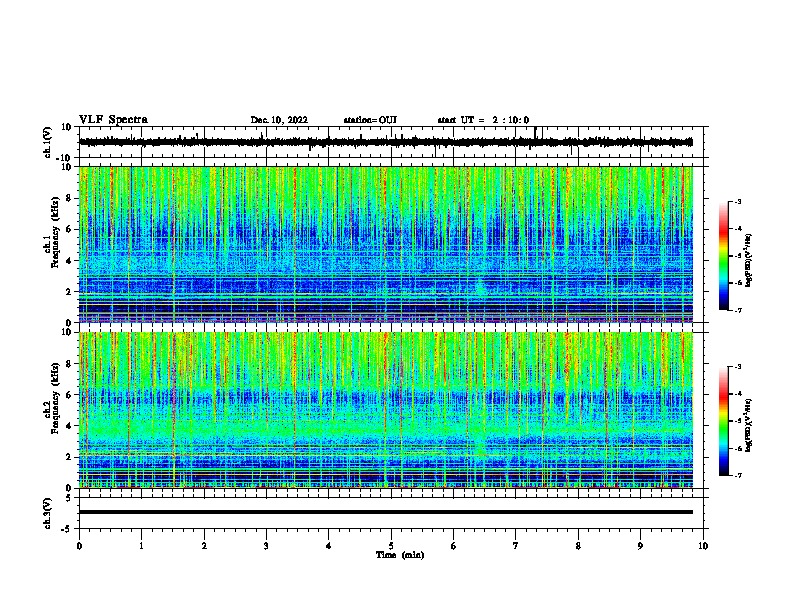Image resolution: width=792 pixels, height=612 pixels.
Task: Click the ch.1 frequency axis tick "2"
Action: pos(70,292)
